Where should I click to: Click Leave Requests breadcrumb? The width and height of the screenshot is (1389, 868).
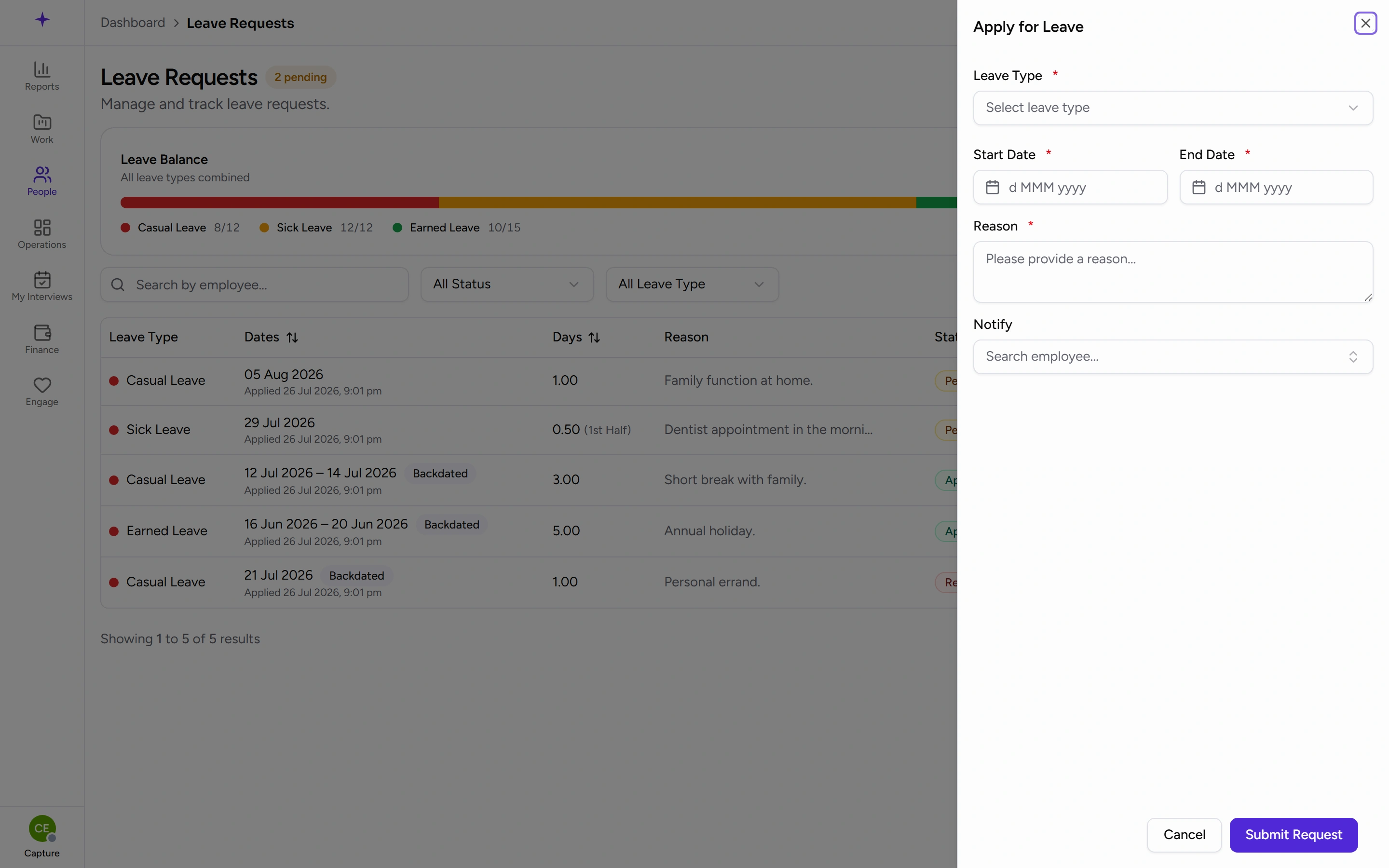(240, 23)
